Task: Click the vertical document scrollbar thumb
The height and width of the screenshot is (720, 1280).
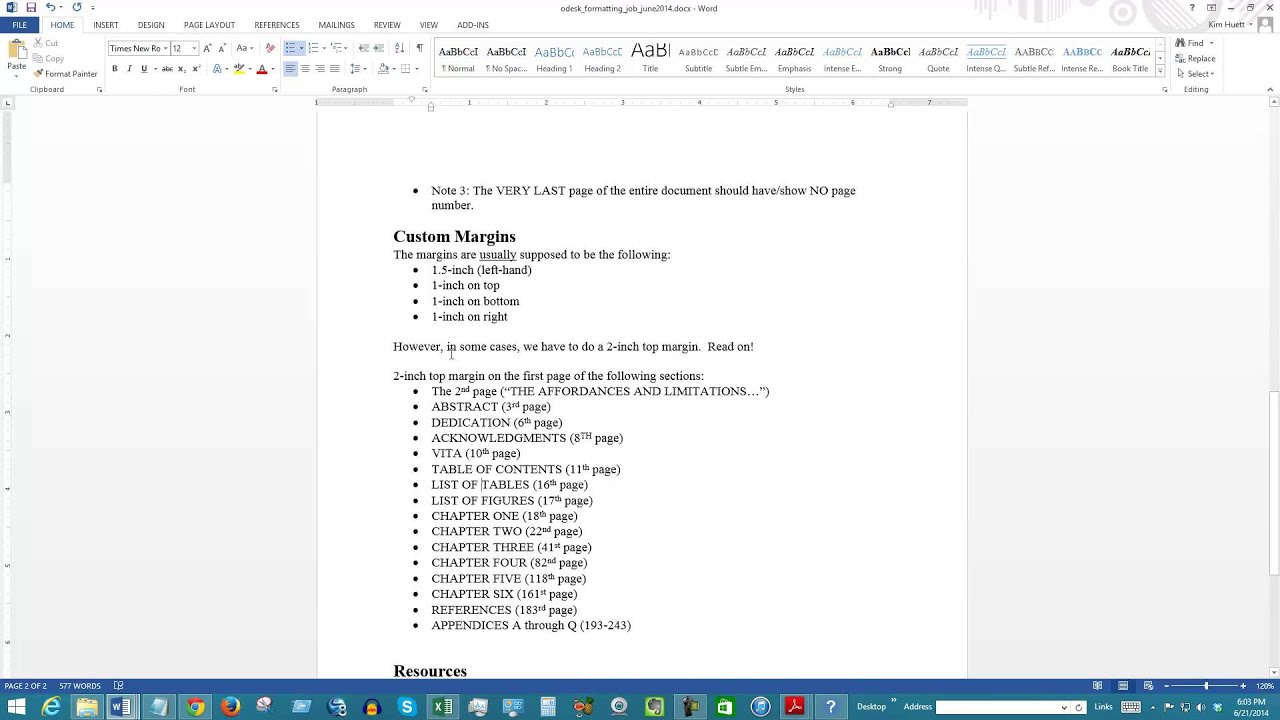Action: pyautogui.click(x=1274, y=483)
